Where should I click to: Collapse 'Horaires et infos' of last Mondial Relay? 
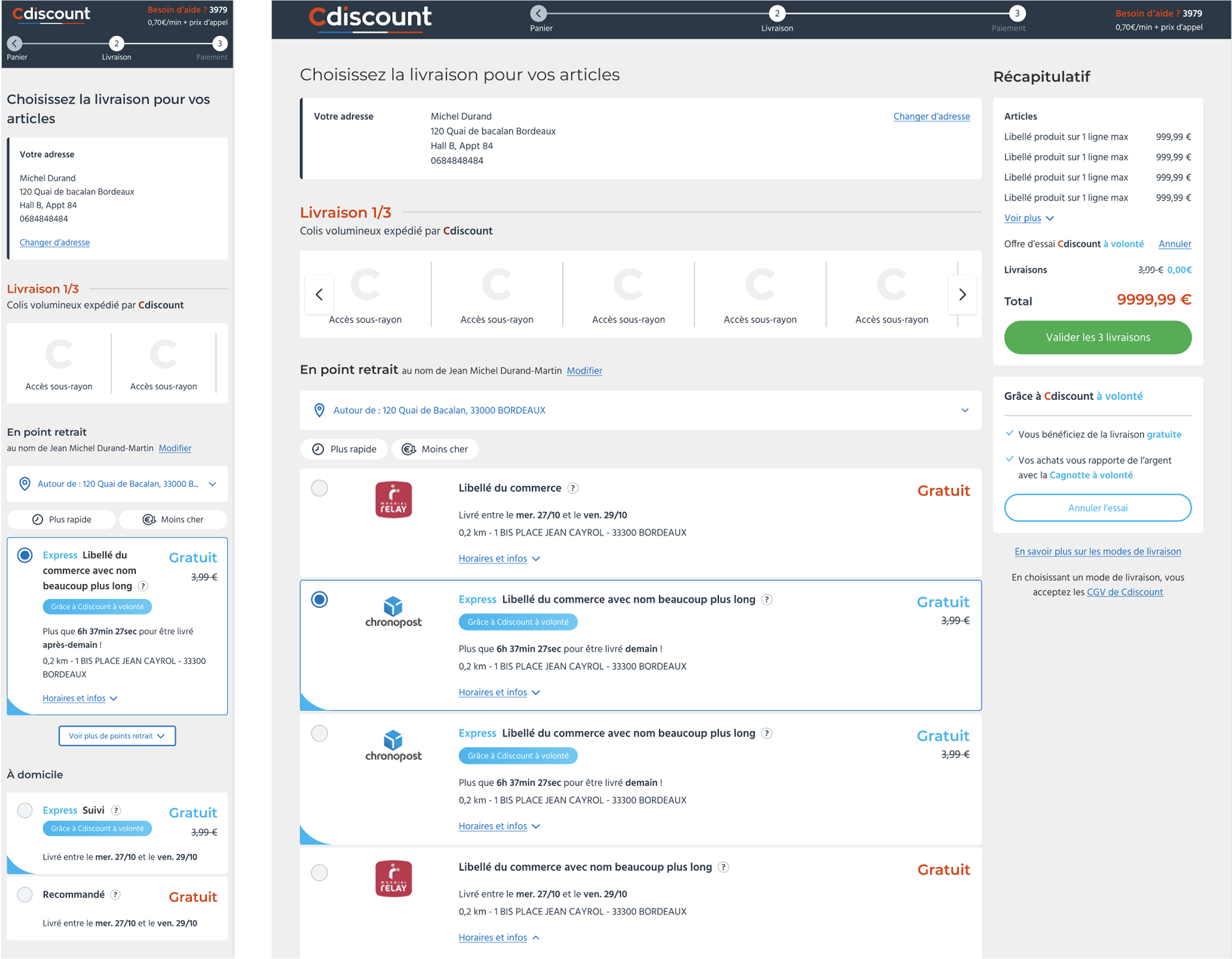499,938
